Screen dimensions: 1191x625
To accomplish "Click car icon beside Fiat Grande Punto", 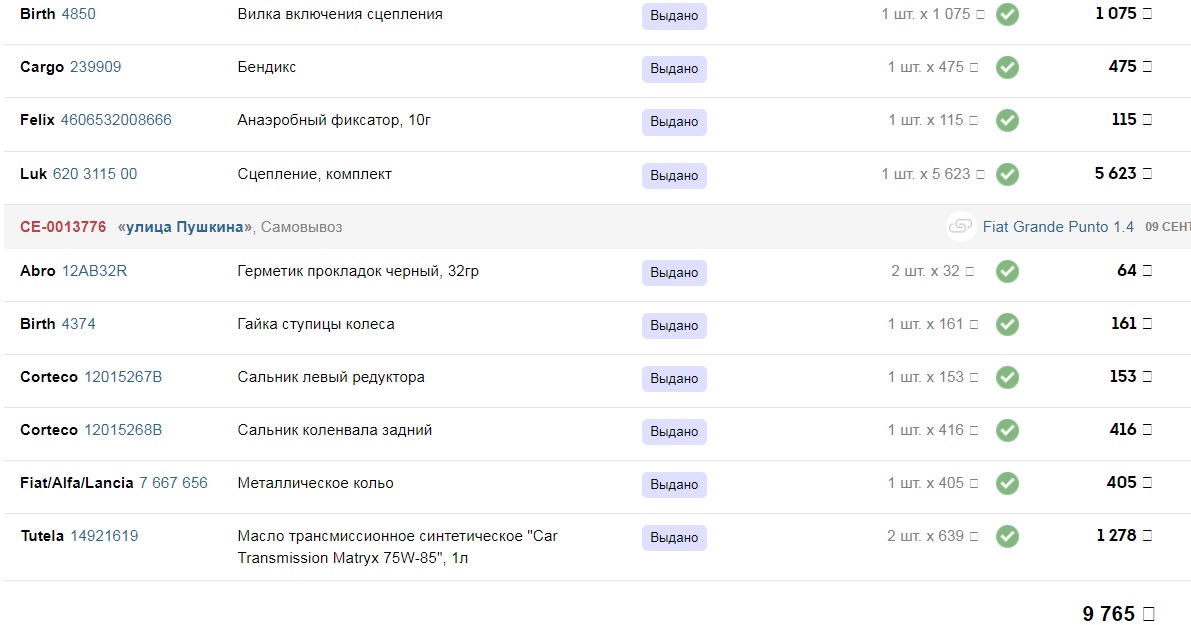I will point(960,228).
